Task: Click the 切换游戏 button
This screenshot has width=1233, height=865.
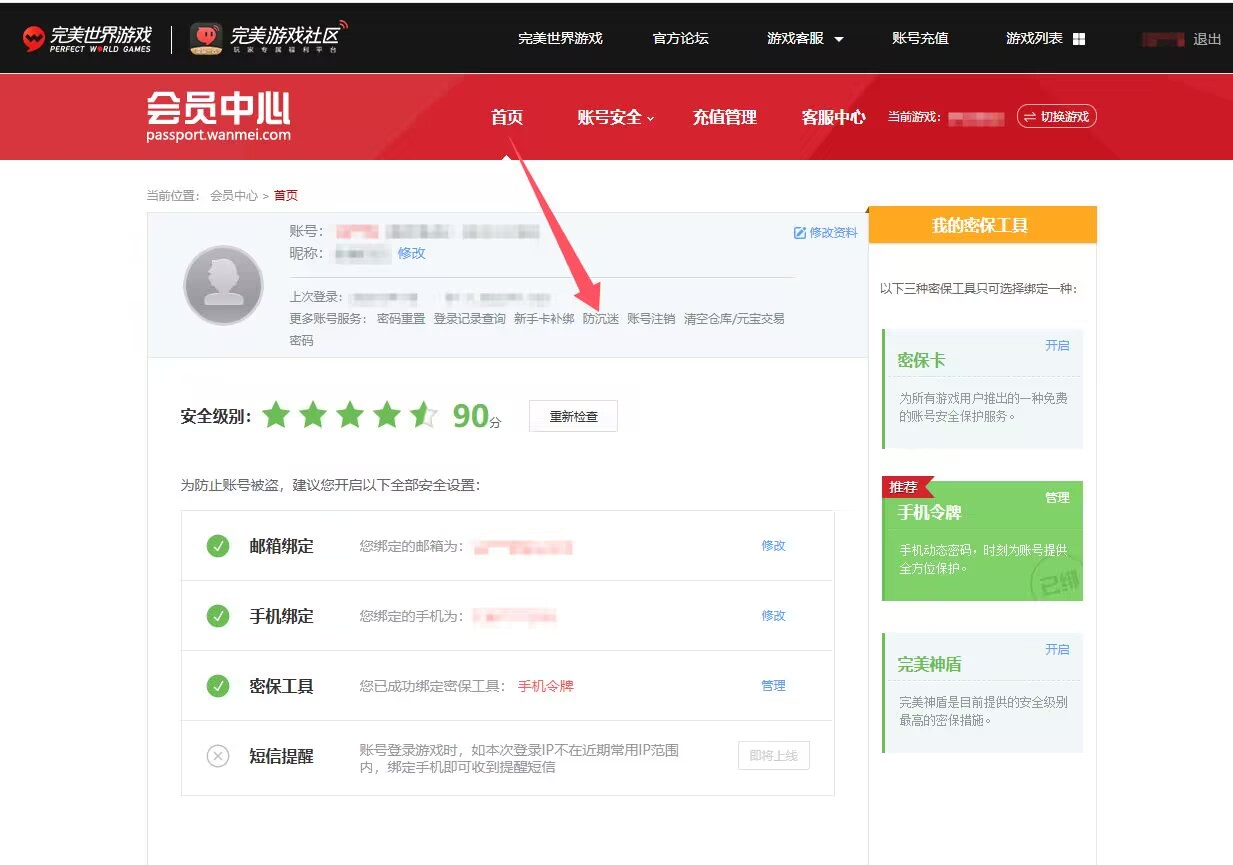Action: 1057,117
